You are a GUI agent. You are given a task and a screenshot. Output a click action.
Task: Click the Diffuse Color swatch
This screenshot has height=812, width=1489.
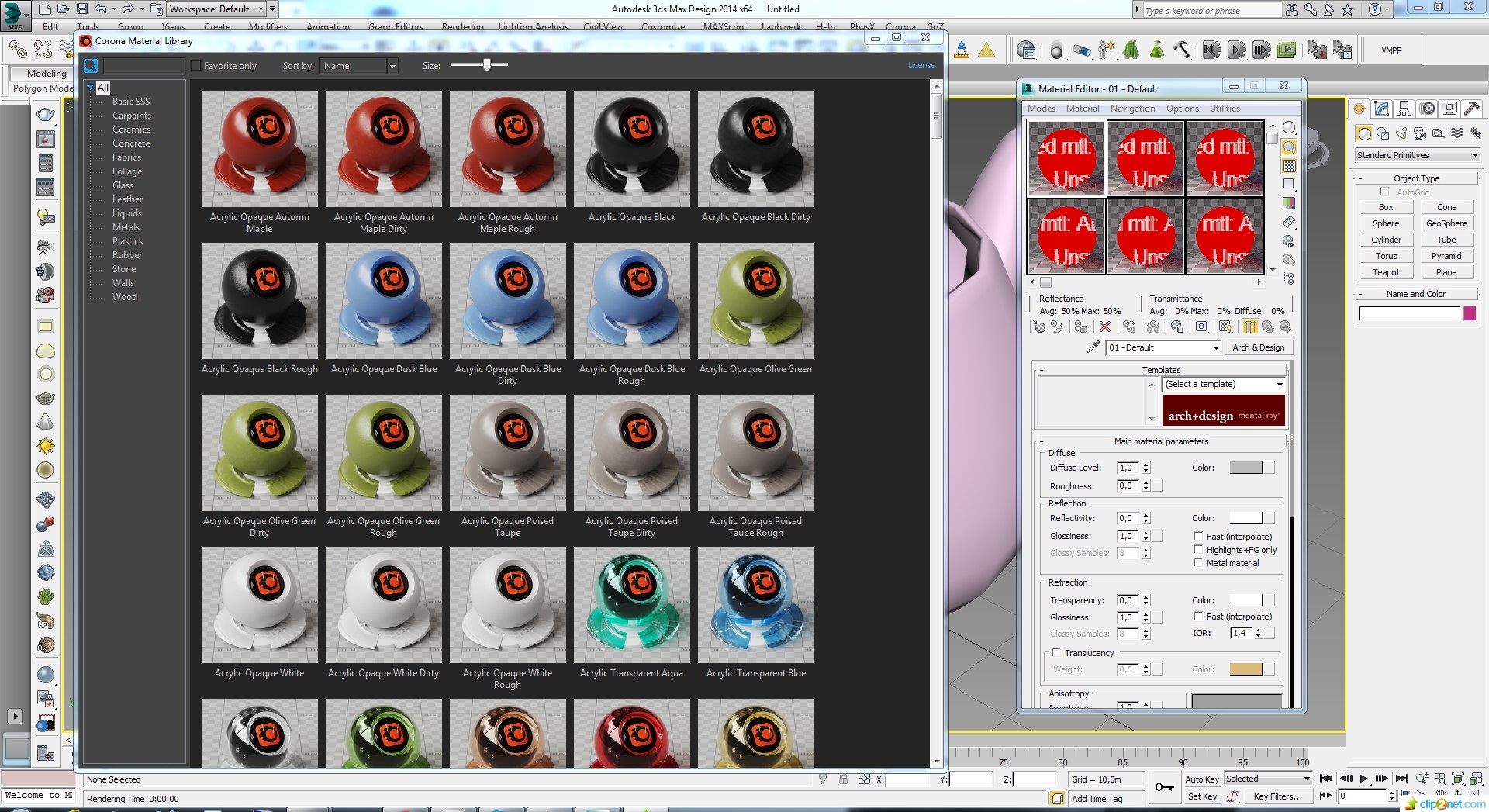tap(1246, 468)
